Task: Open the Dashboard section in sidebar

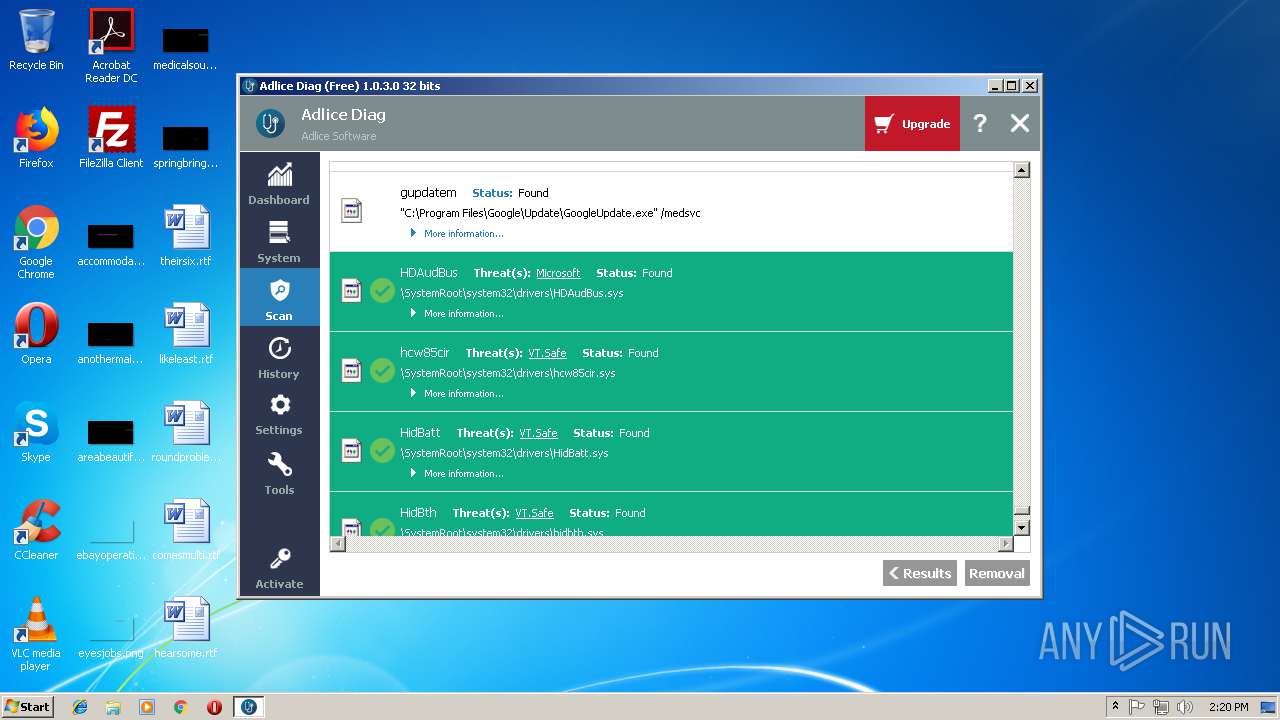Action: [x=279, y=183]
